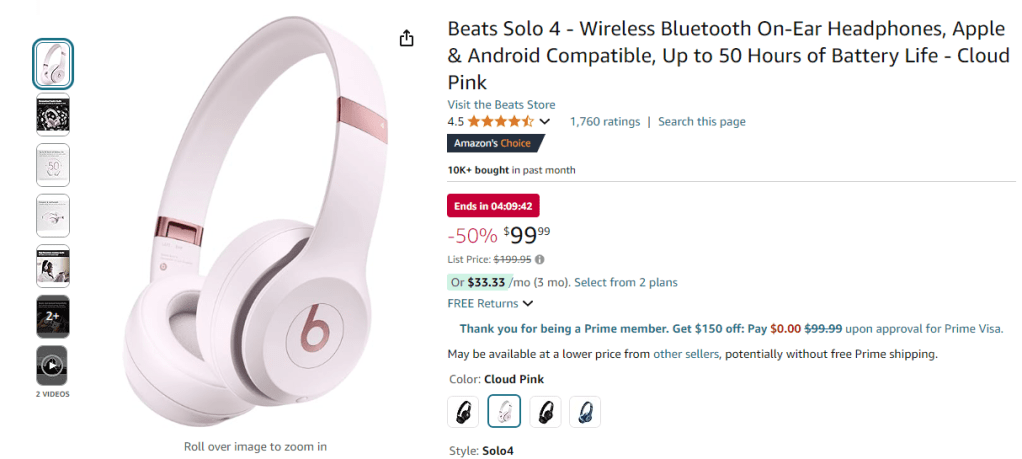
Task: Show the second product thumbnail image
Action: (53, 115)
